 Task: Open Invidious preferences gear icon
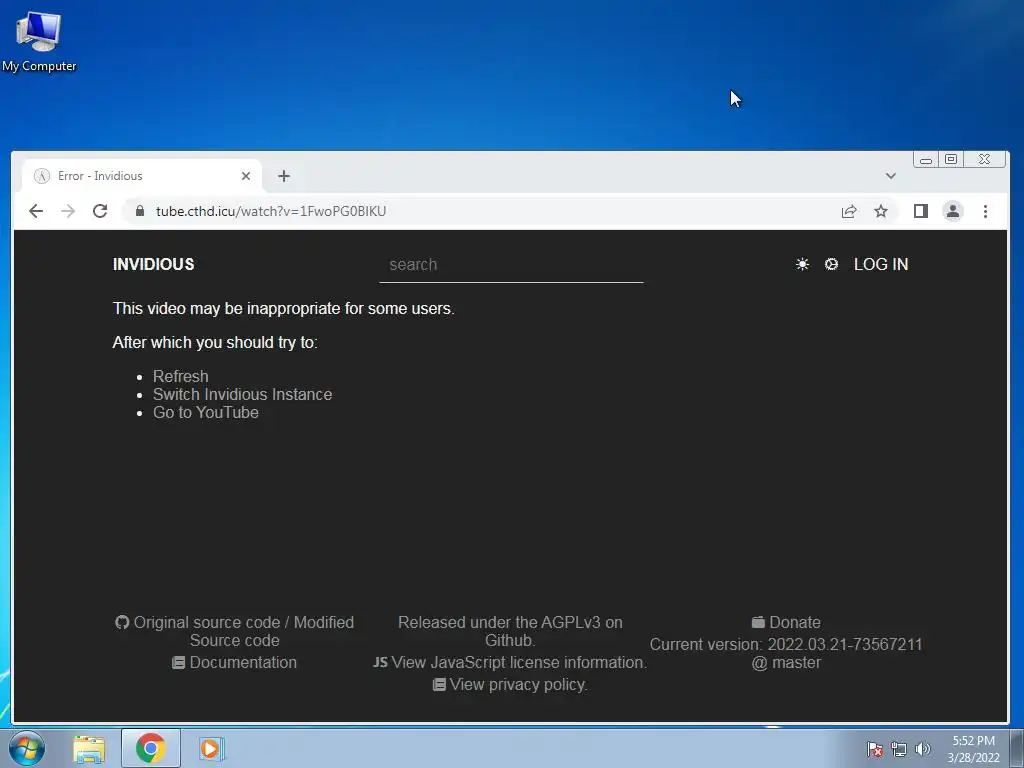pos(831,264)
